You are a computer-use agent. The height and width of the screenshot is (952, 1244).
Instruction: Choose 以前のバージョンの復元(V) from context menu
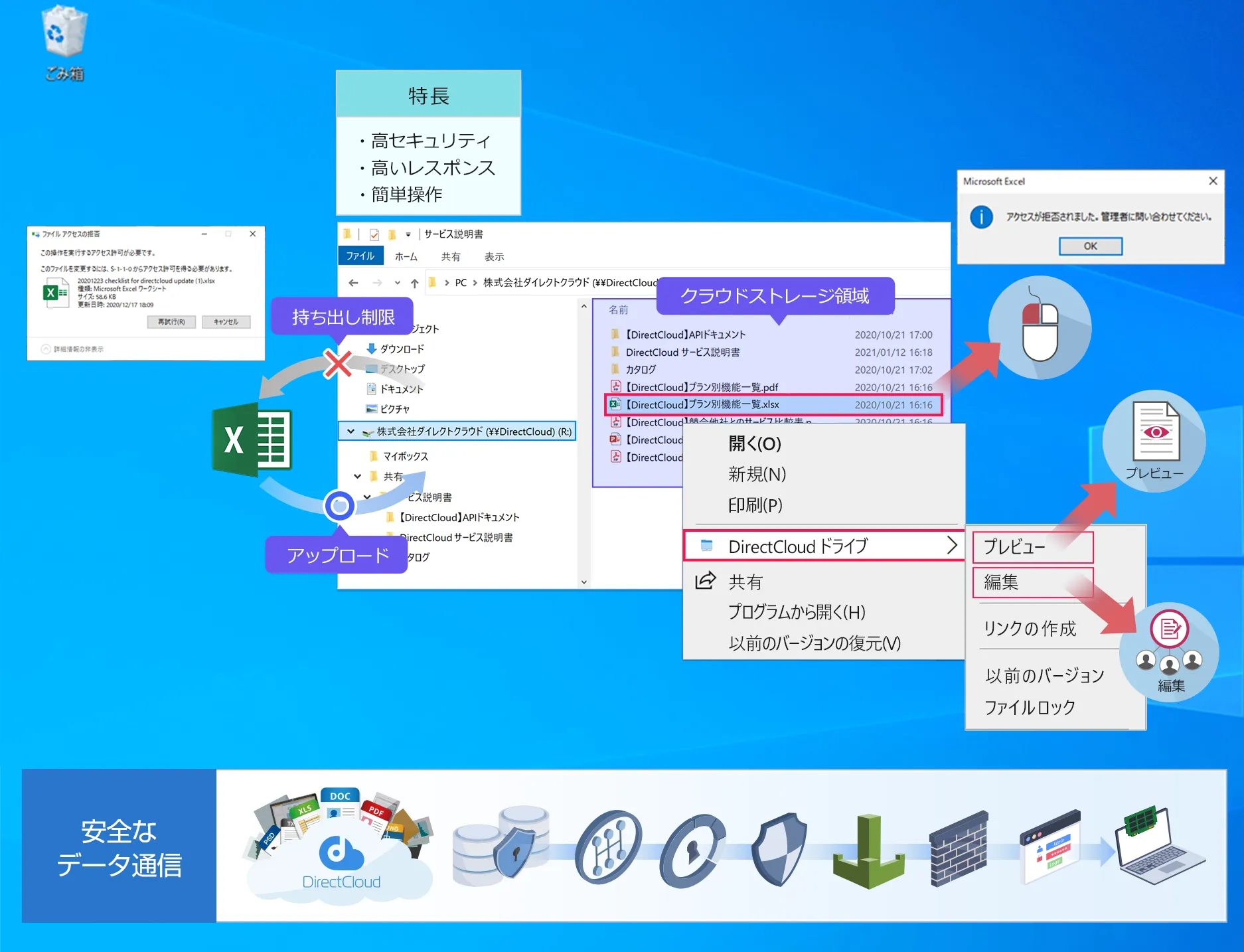[815, 643]
